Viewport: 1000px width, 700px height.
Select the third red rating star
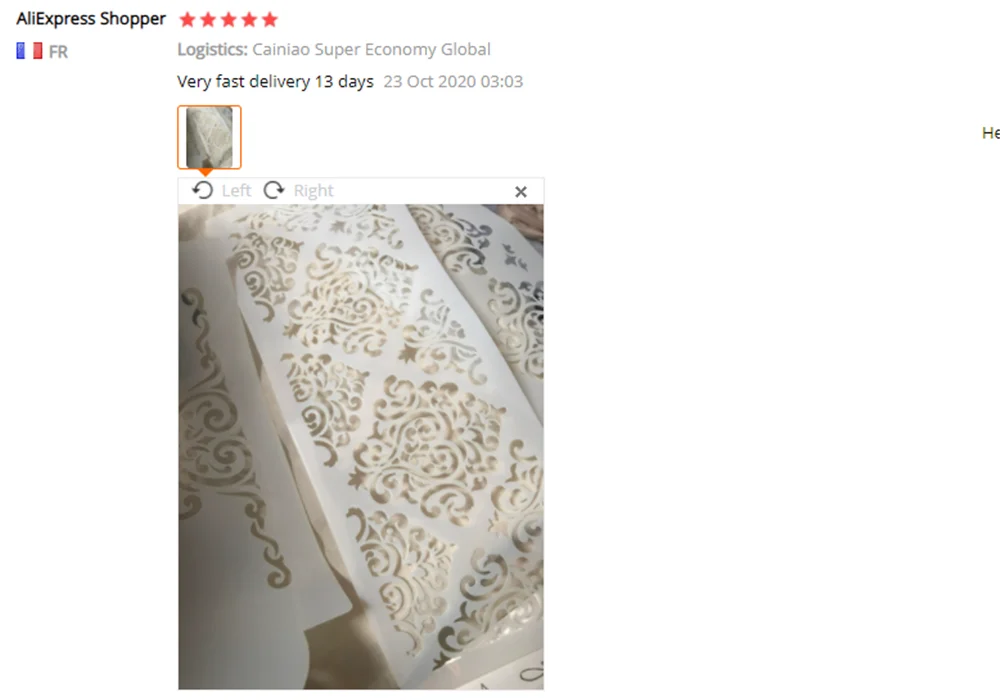point(228,20)
